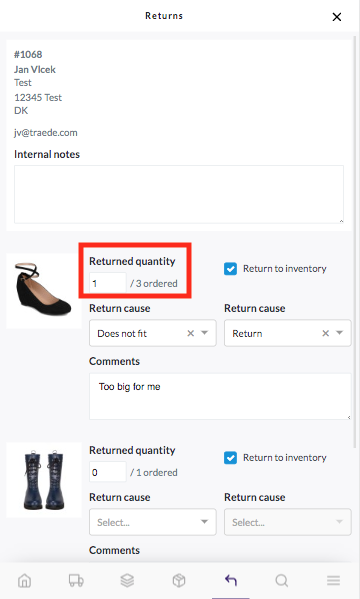Click the returned quantity field showing 0
This screenshot has height=599, width=360.
(107, 472)
